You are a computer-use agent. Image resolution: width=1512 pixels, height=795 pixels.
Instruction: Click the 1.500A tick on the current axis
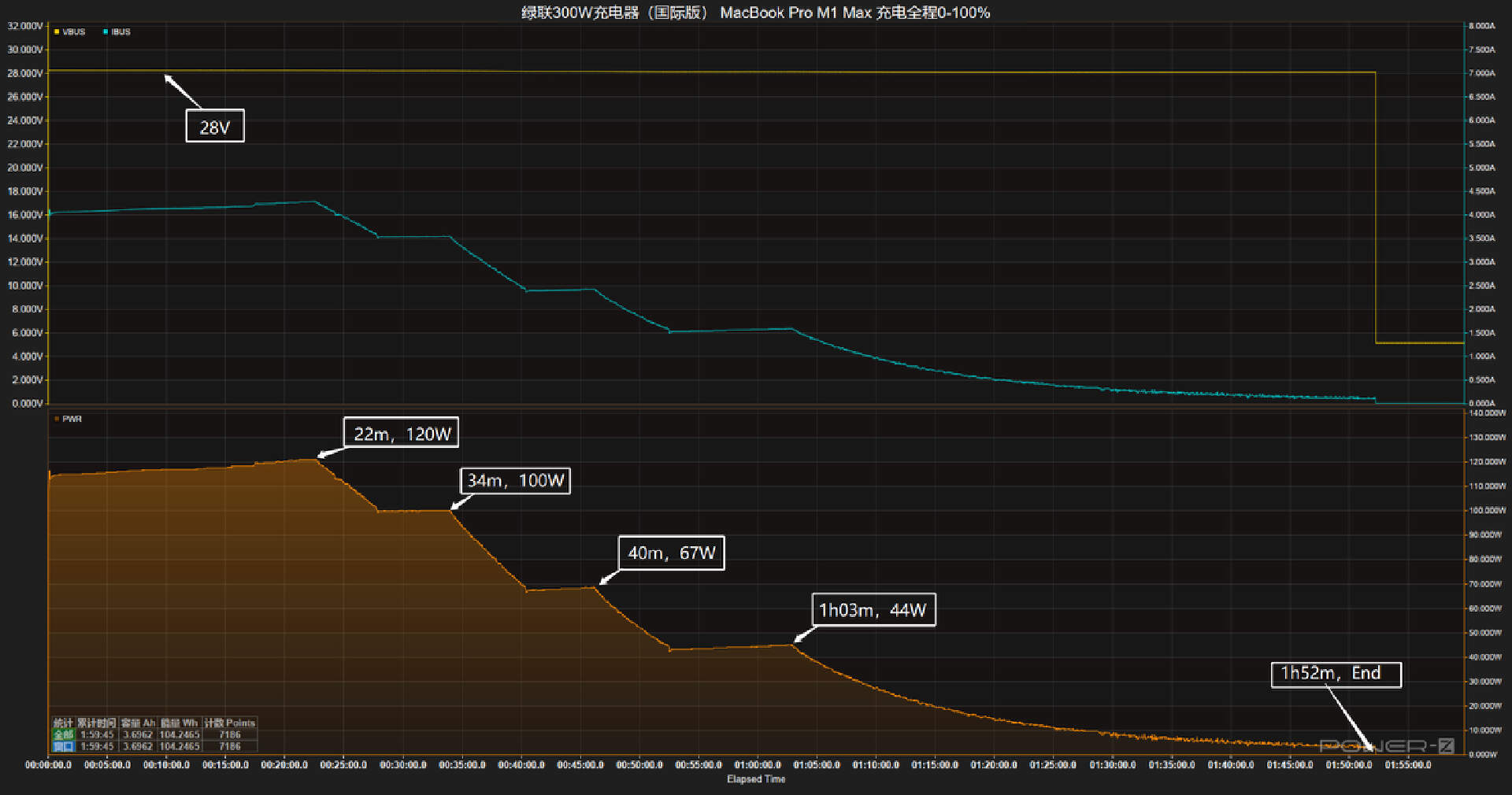point(1481,333)
